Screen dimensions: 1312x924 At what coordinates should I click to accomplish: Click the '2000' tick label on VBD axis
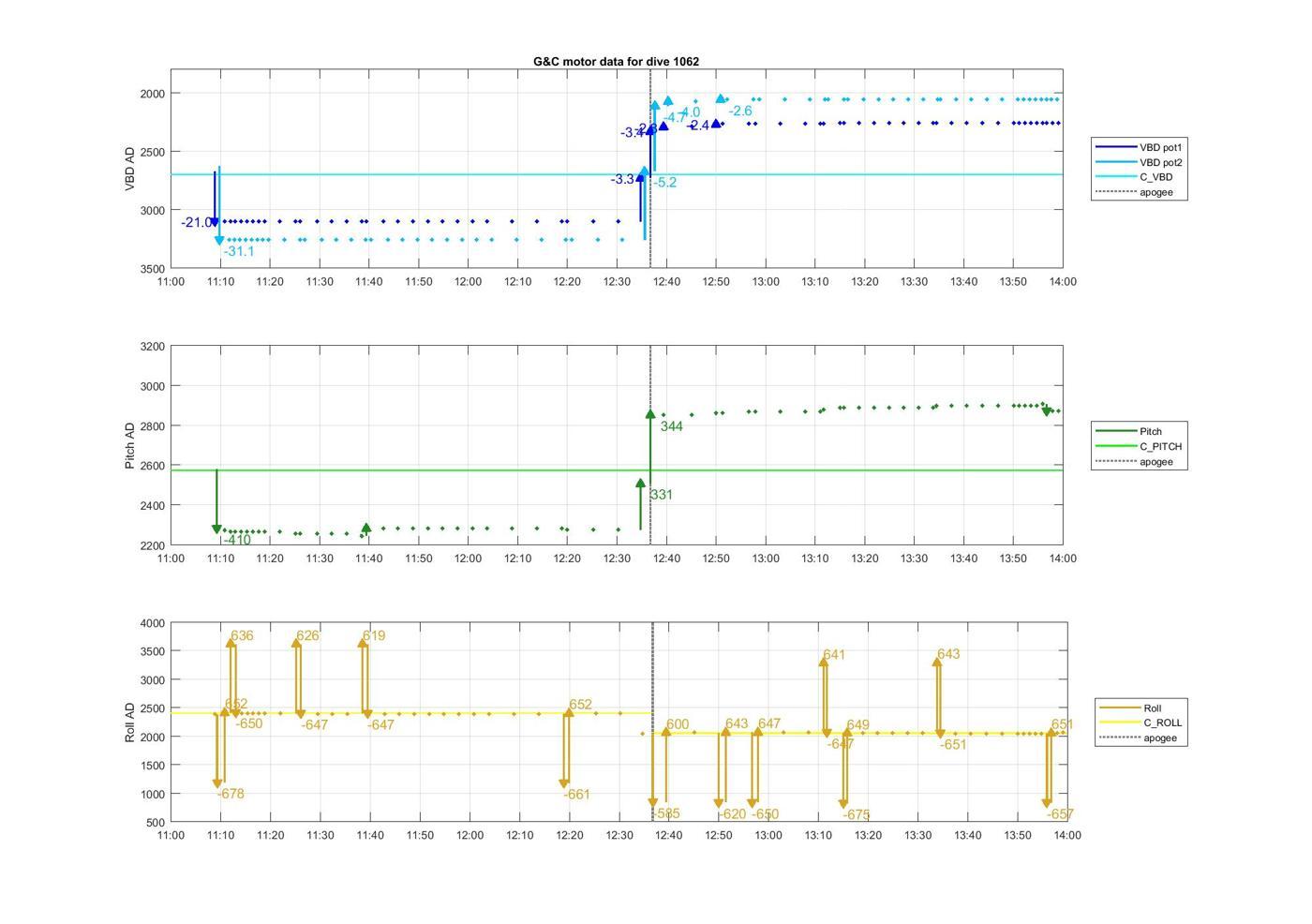click(x=153, y=94)
